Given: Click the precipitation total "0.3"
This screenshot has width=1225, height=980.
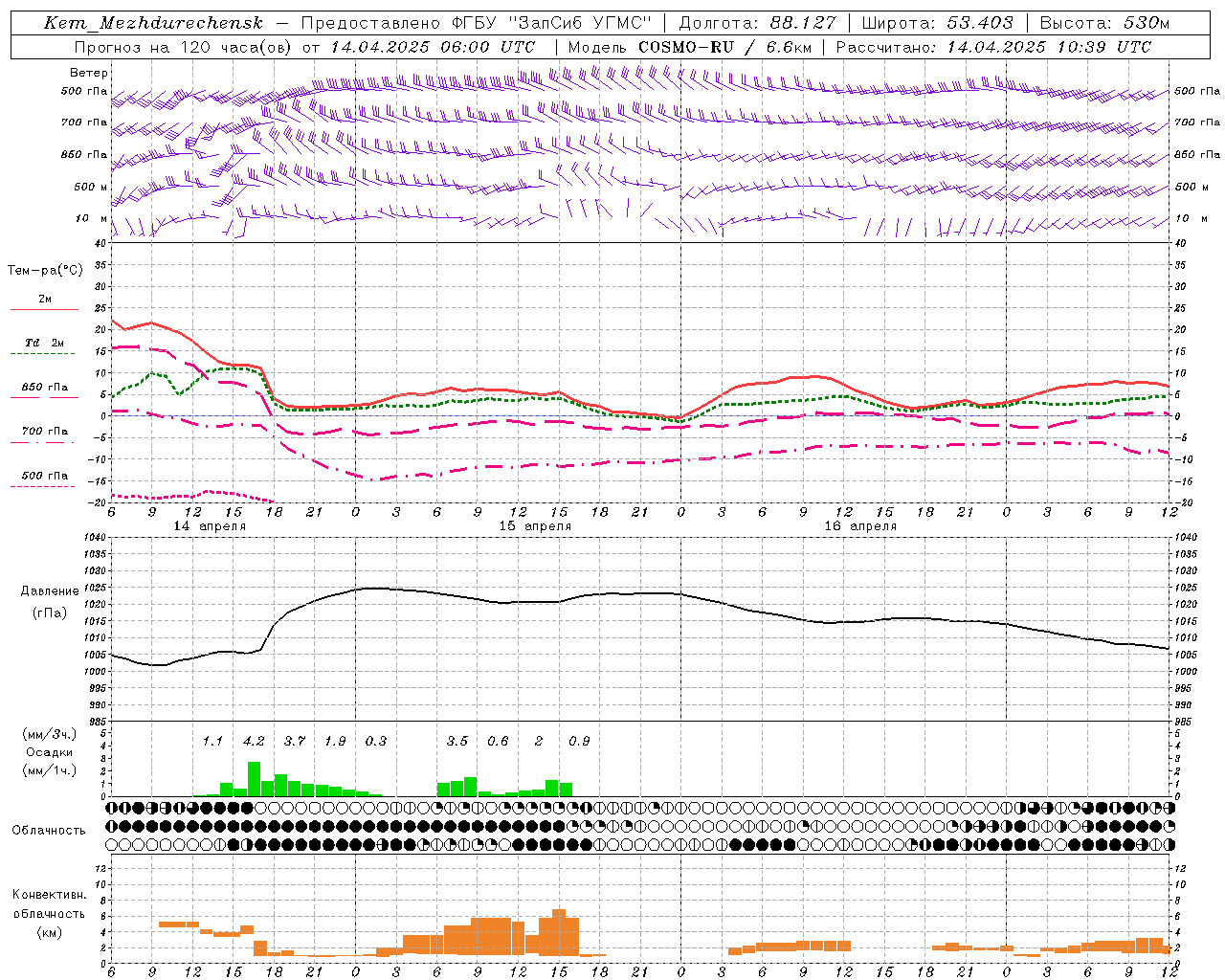Looking at the screenshot, I should point(376,741).
